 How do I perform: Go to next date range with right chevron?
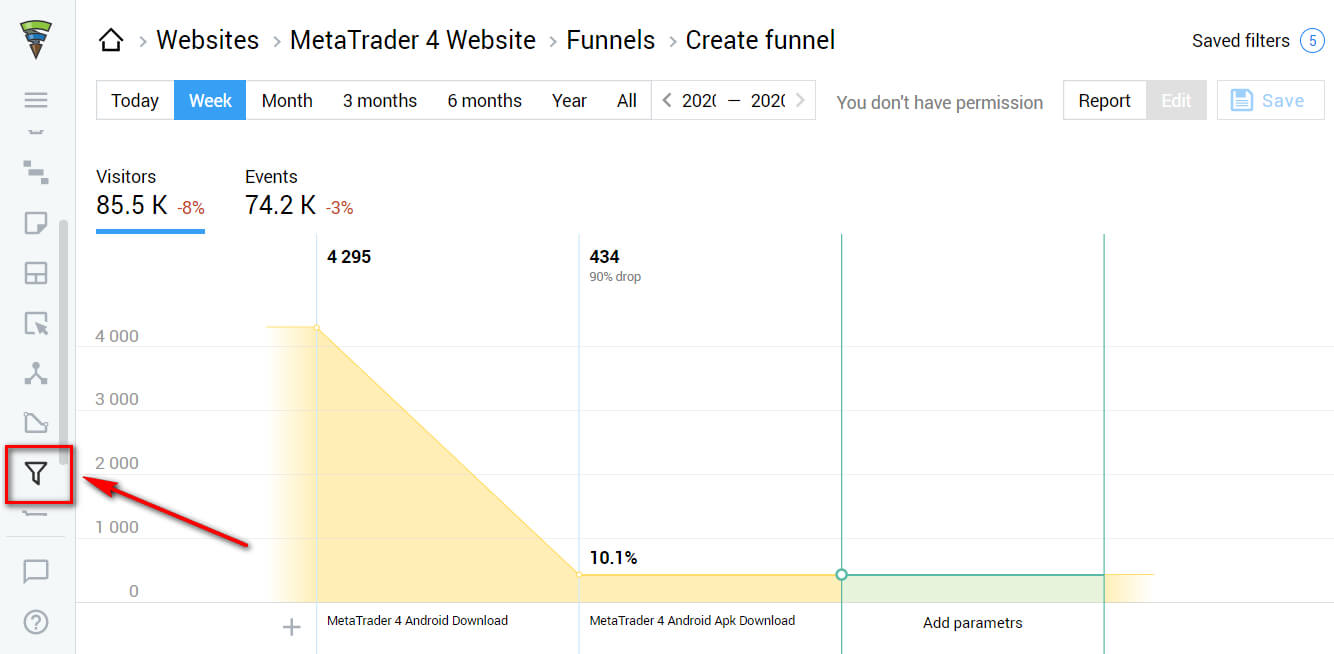click(799, 101)
